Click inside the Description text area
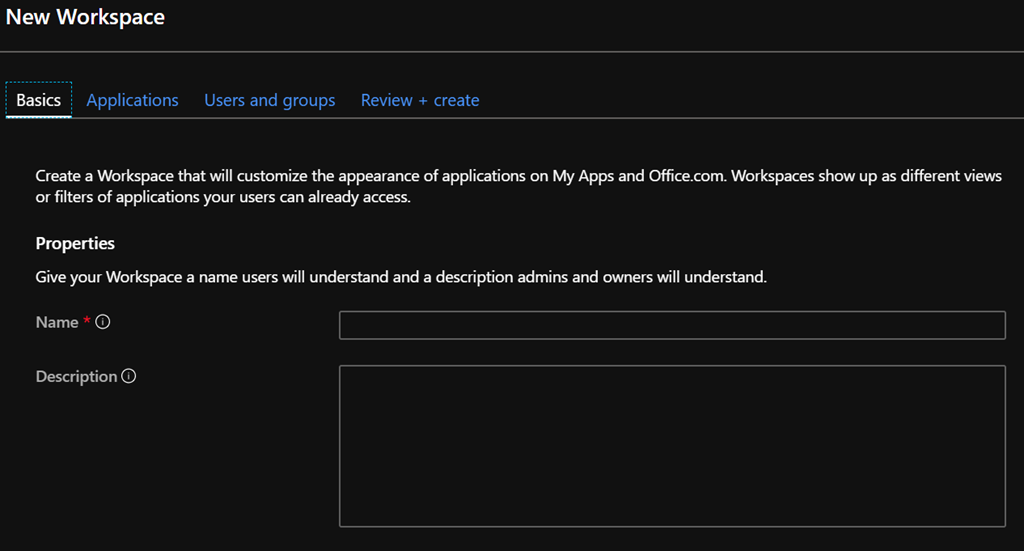 tap(672, 445)
